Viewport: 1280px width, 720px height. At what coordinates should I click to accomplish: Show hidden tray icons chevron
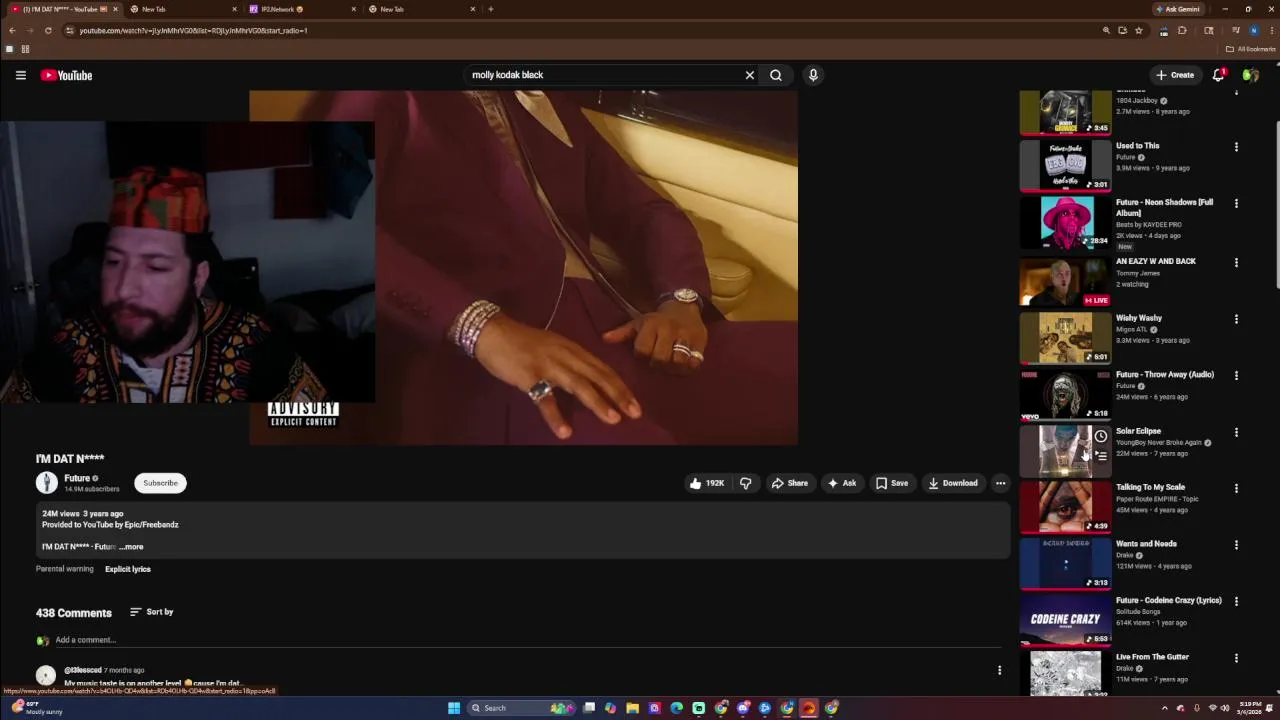tap(1165, 708)
